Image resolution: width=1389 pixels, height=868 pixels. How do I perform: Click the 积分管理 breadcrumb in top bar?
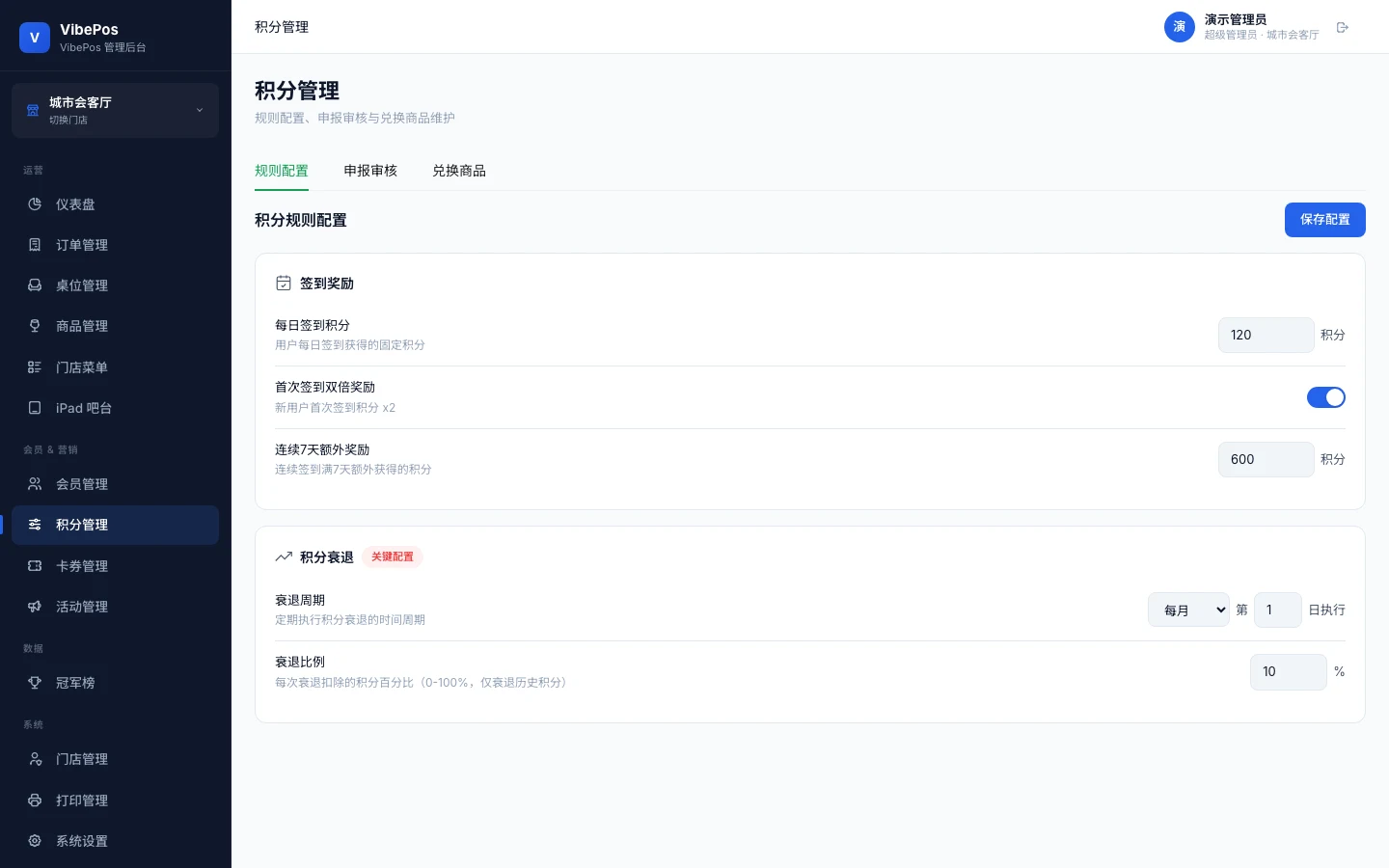(x=282, y=27)
